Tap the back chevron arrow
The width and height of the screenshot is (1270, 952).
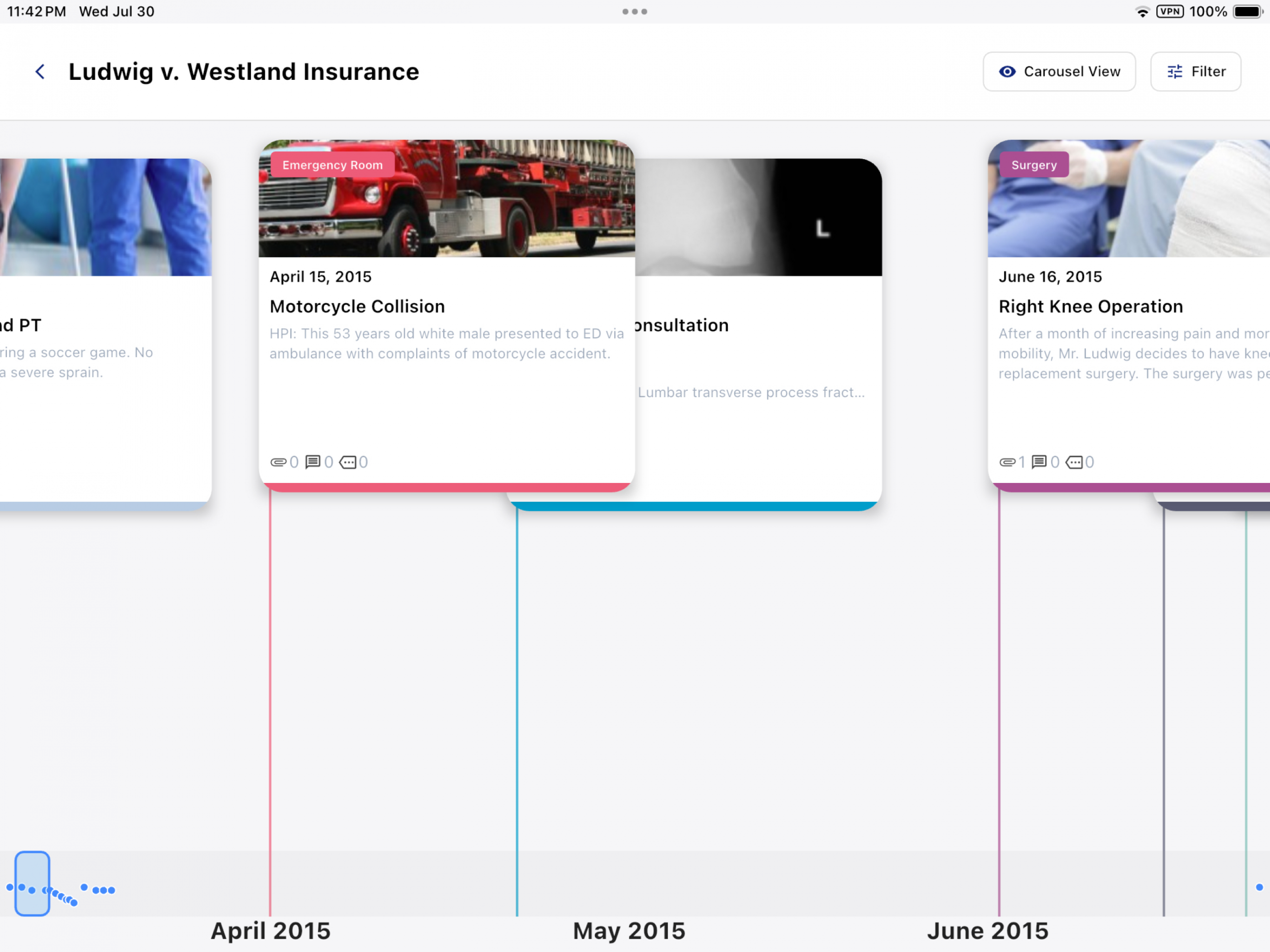pos(40,72)
